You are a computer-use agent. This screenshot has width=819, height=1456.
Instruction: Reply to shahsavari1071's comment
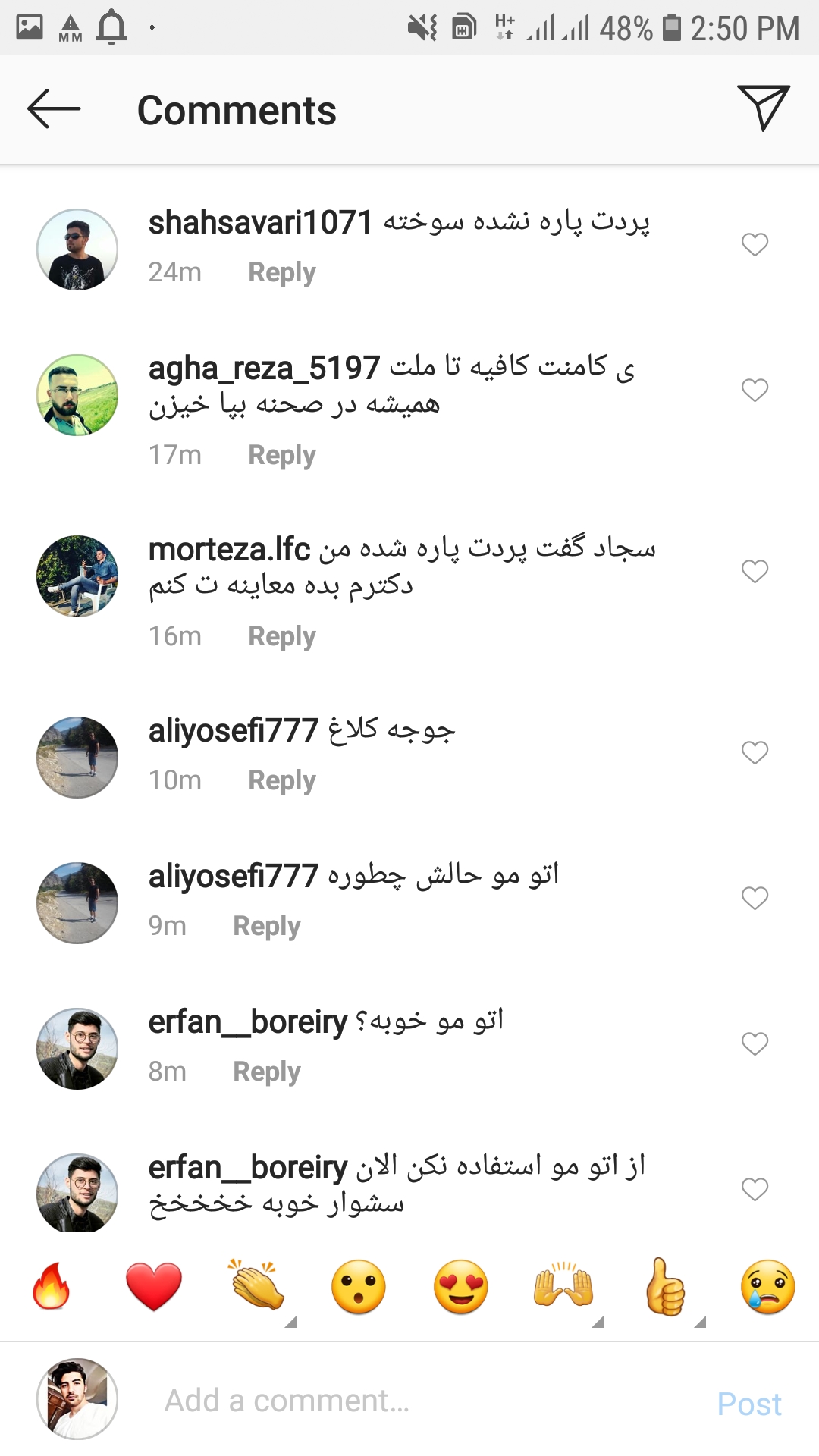click(x=281, y=272)
